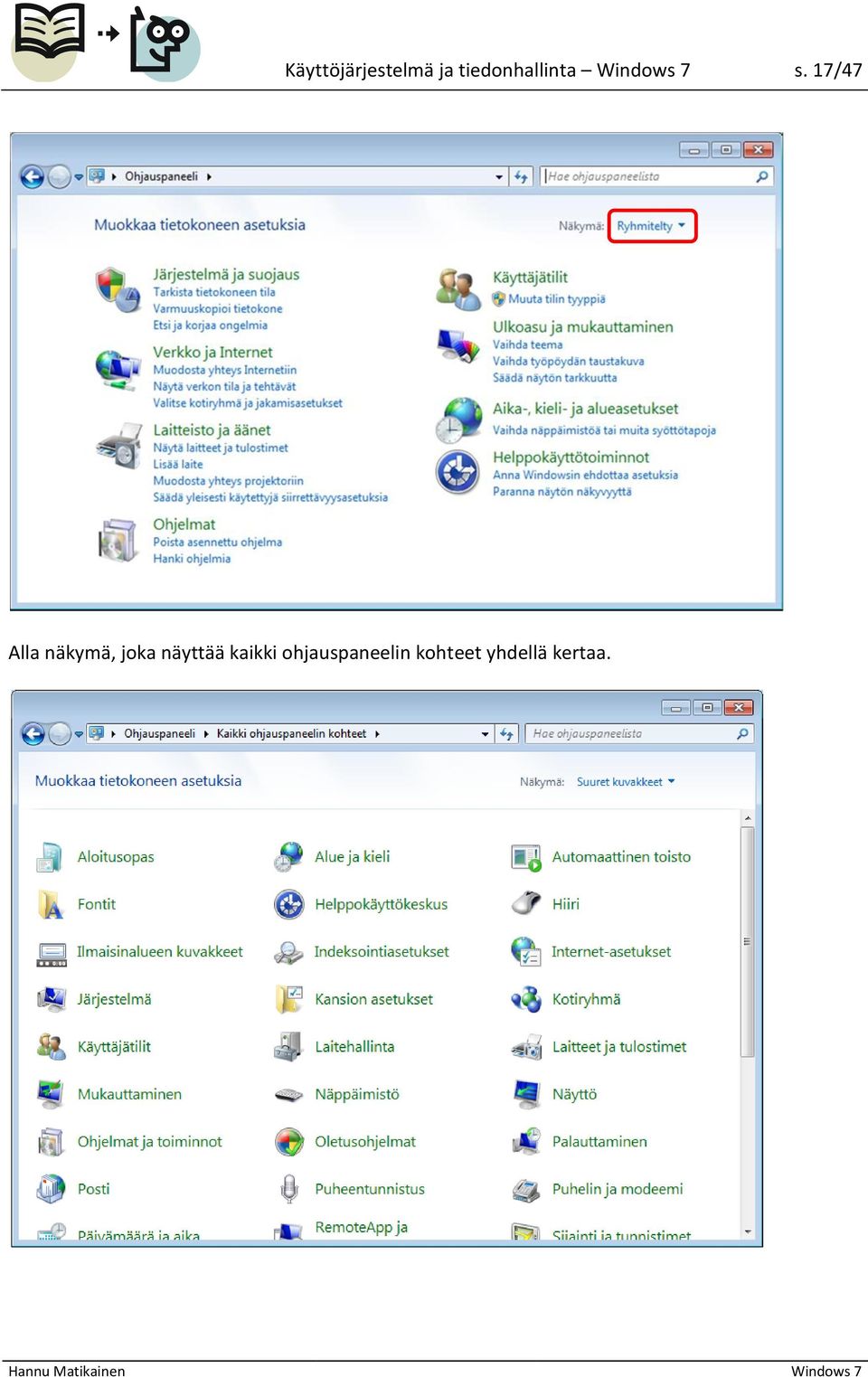Click Muuta tilin tyyppiä
868x1377 pixels.
point(557,299)
